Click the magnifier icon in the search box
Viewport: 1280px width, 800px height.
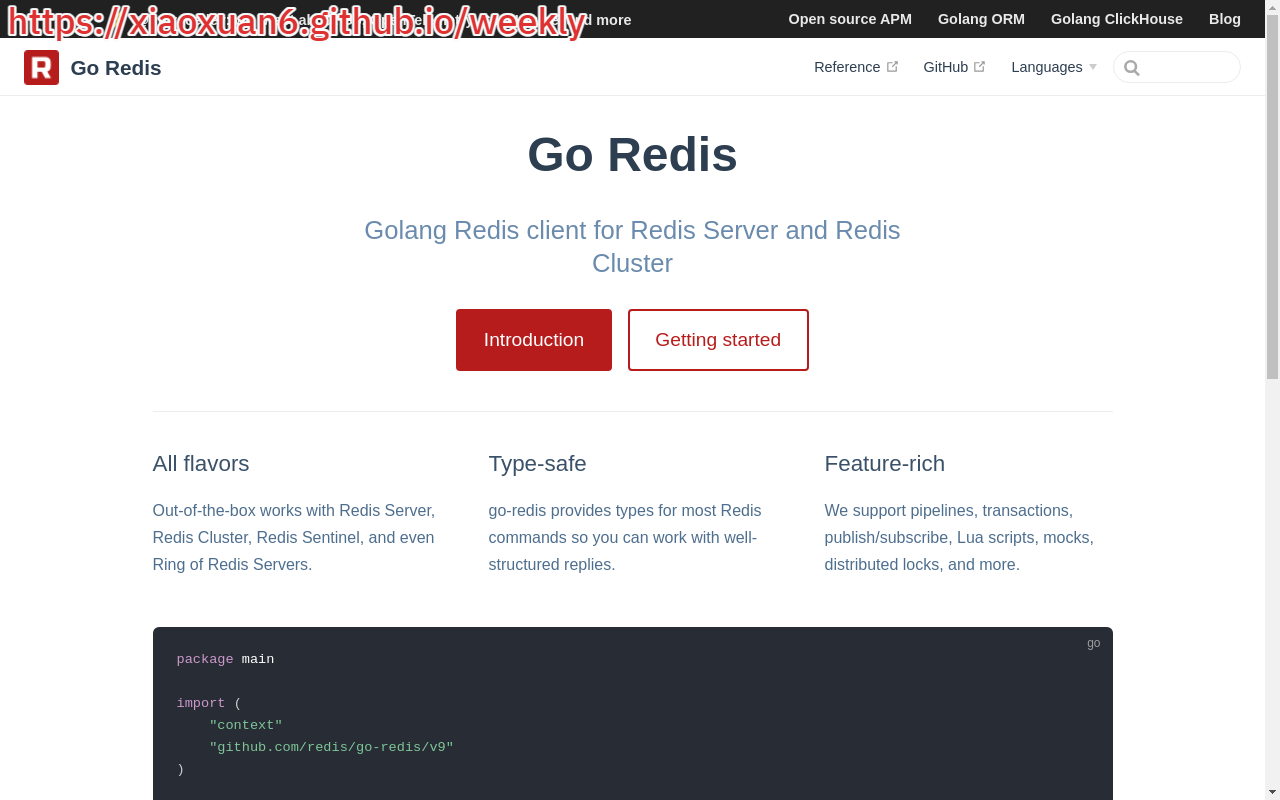click(1131, 68)
